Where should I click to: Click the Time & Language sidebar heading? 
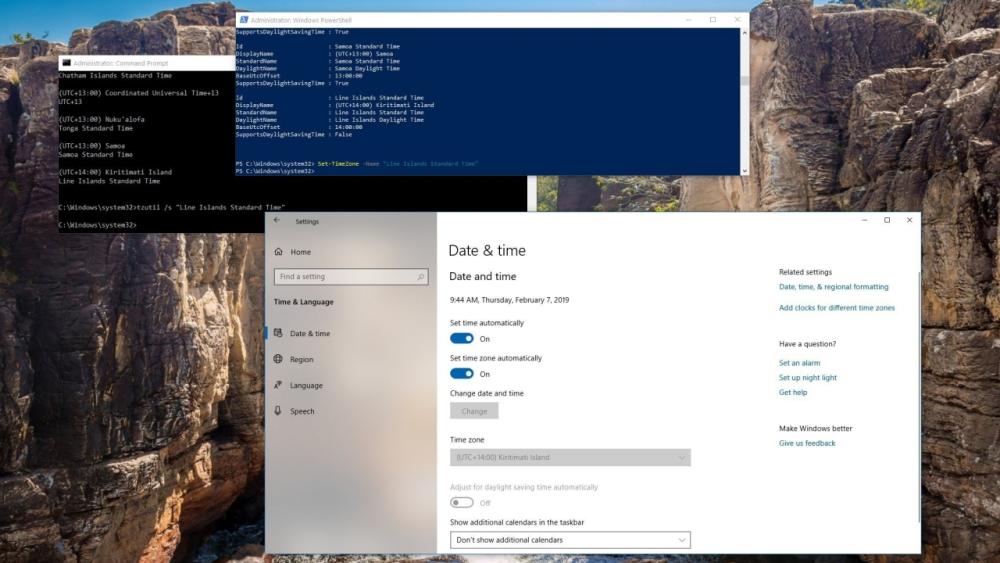(x=304, y=302)
